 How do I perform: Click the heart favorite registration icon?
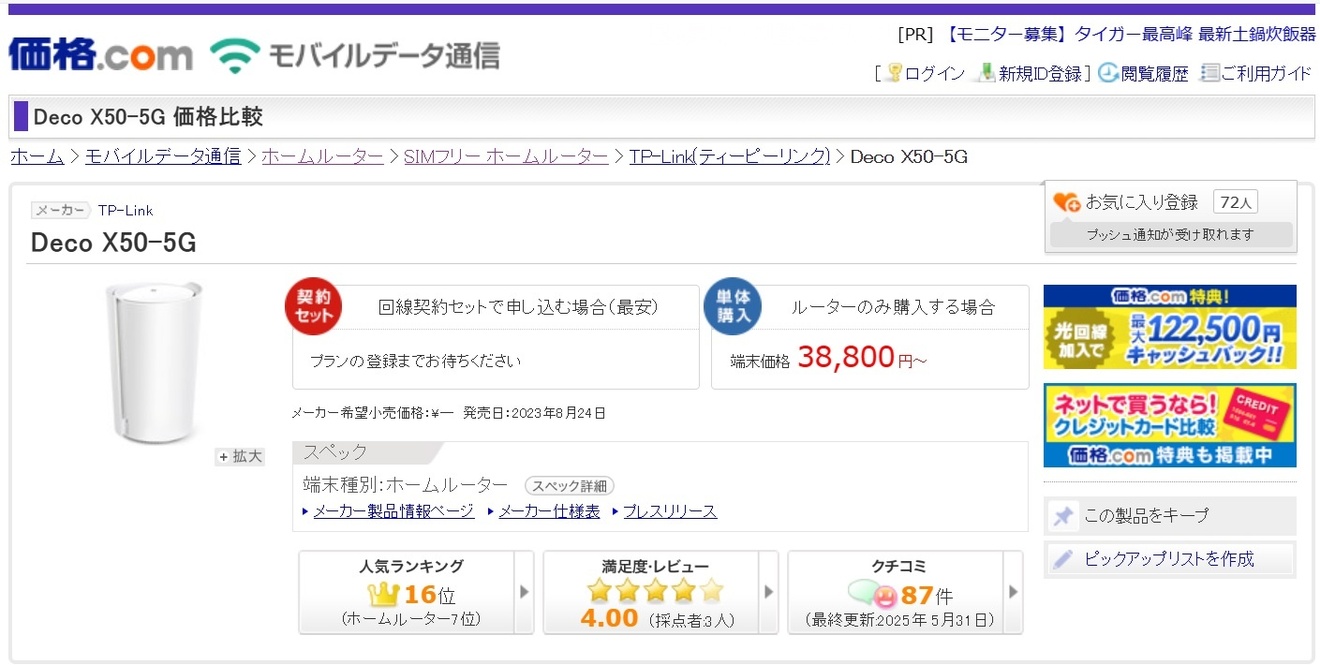(x=1067, y=202)
